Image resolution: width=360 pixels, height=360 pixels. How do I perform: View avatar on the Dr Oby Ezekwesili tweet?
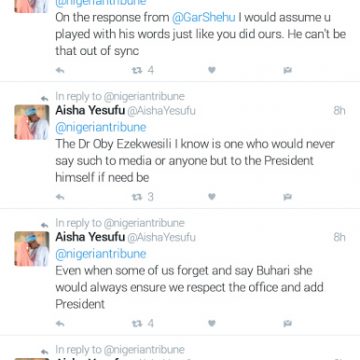[x=32, y=122]
